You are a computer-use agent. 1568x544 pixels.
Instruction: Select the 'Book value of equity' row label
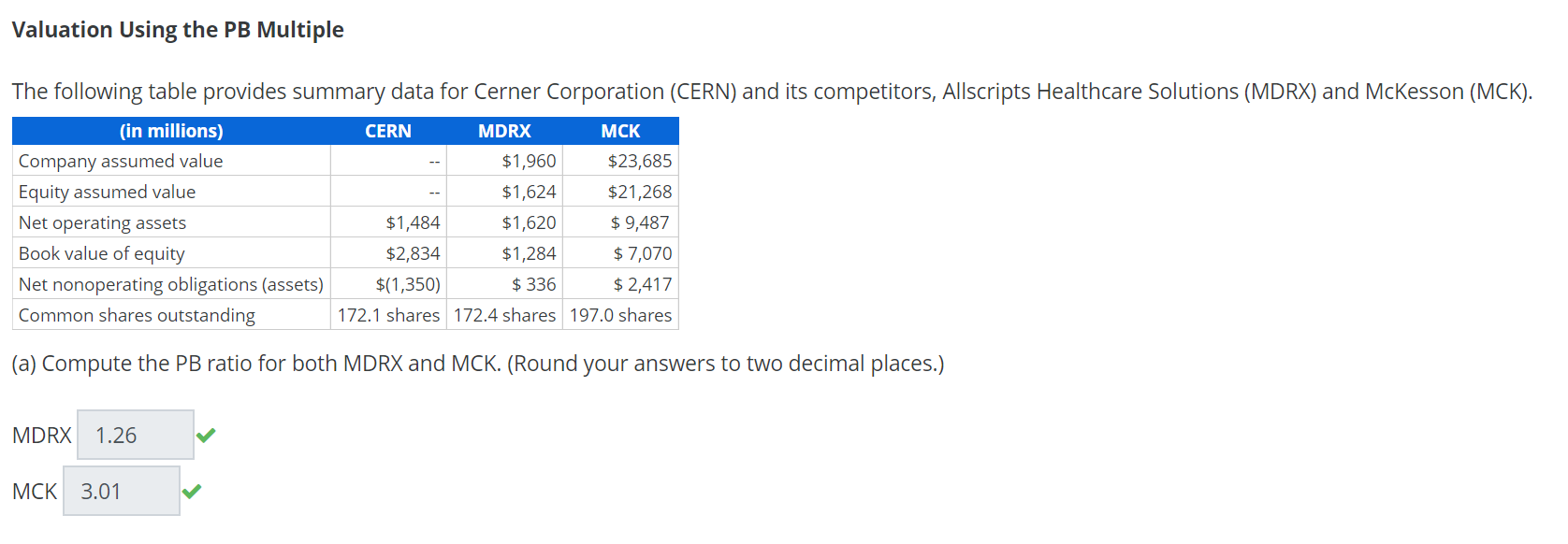click(100, 253)
